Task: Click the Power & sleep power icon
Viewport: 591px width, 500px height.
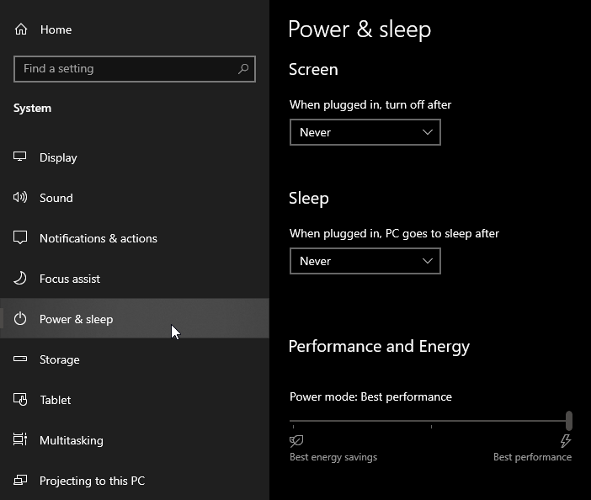Action: click(20, 319)
